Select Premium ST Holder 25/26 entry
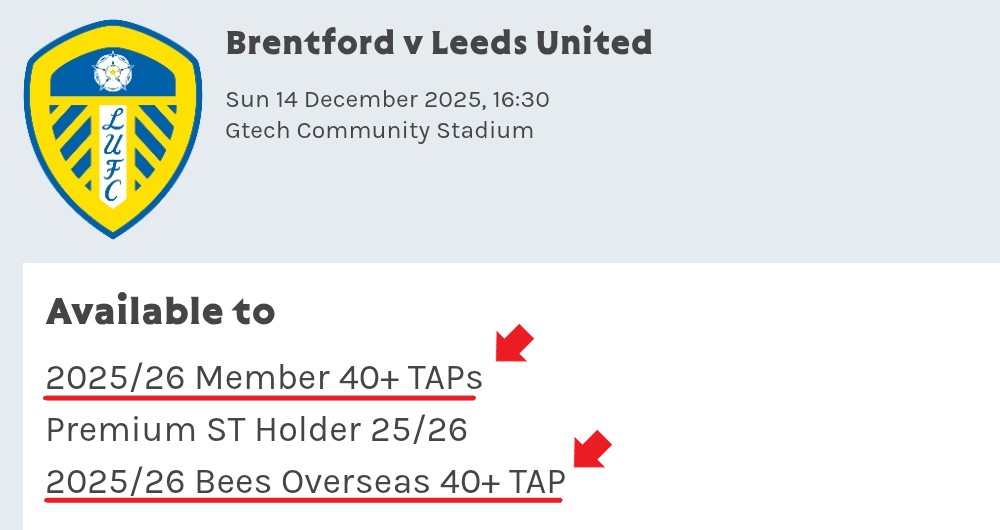Screen dimensions: 1000x530 pos(257,430)
